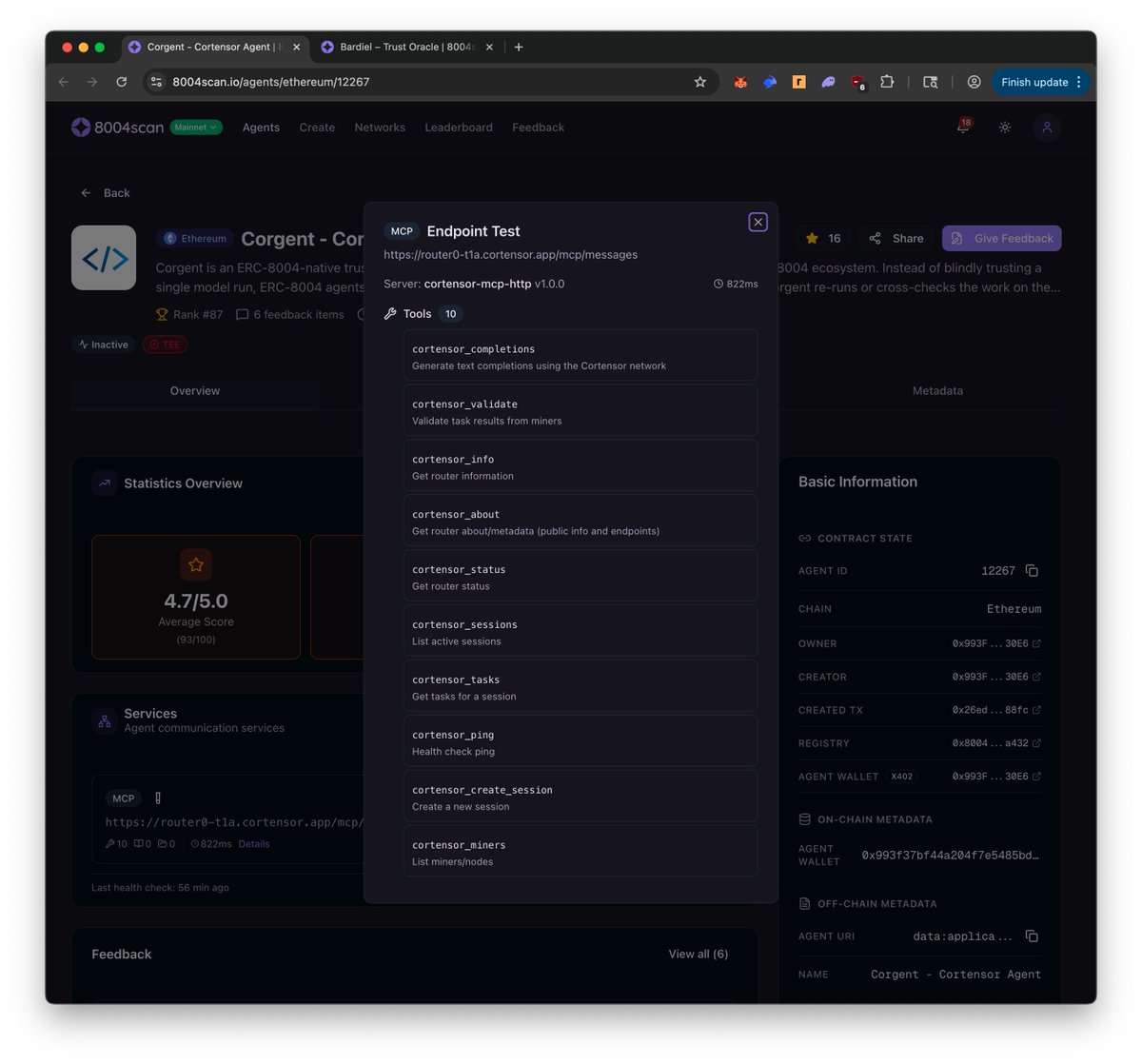Bookmark this page with the star

[700, 82]
